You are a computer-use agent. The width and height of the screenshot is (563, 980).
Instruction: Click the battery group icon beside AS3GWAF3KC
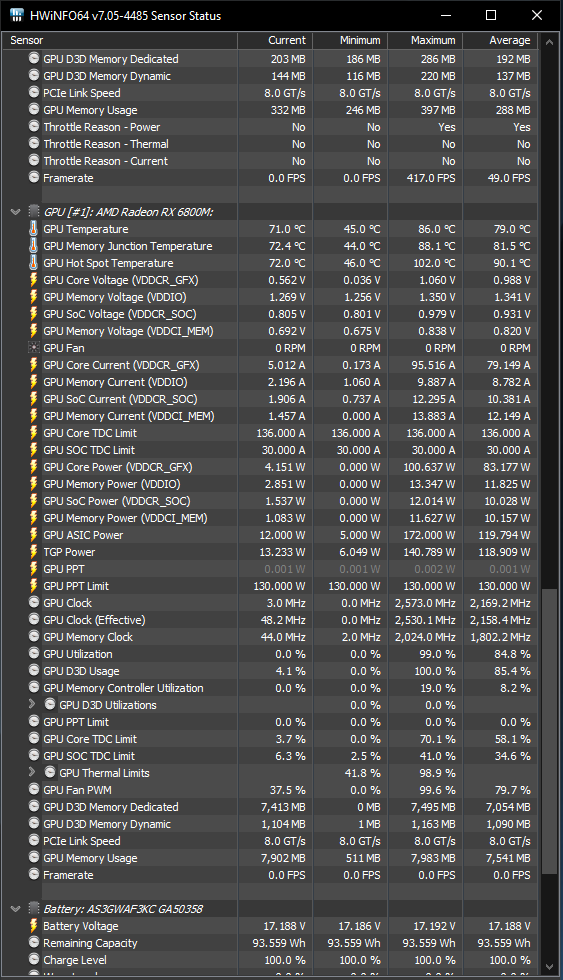tap(34, 909)
